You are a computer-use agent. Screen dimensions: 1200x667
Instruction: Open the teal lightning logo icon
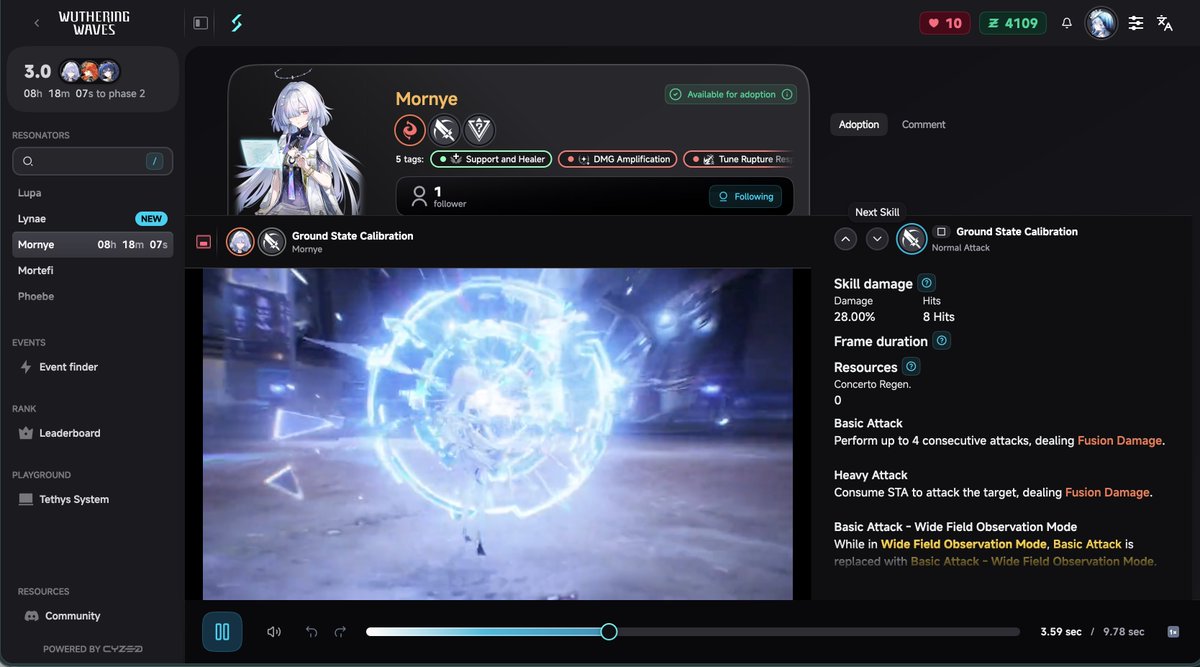pos(237,23)
